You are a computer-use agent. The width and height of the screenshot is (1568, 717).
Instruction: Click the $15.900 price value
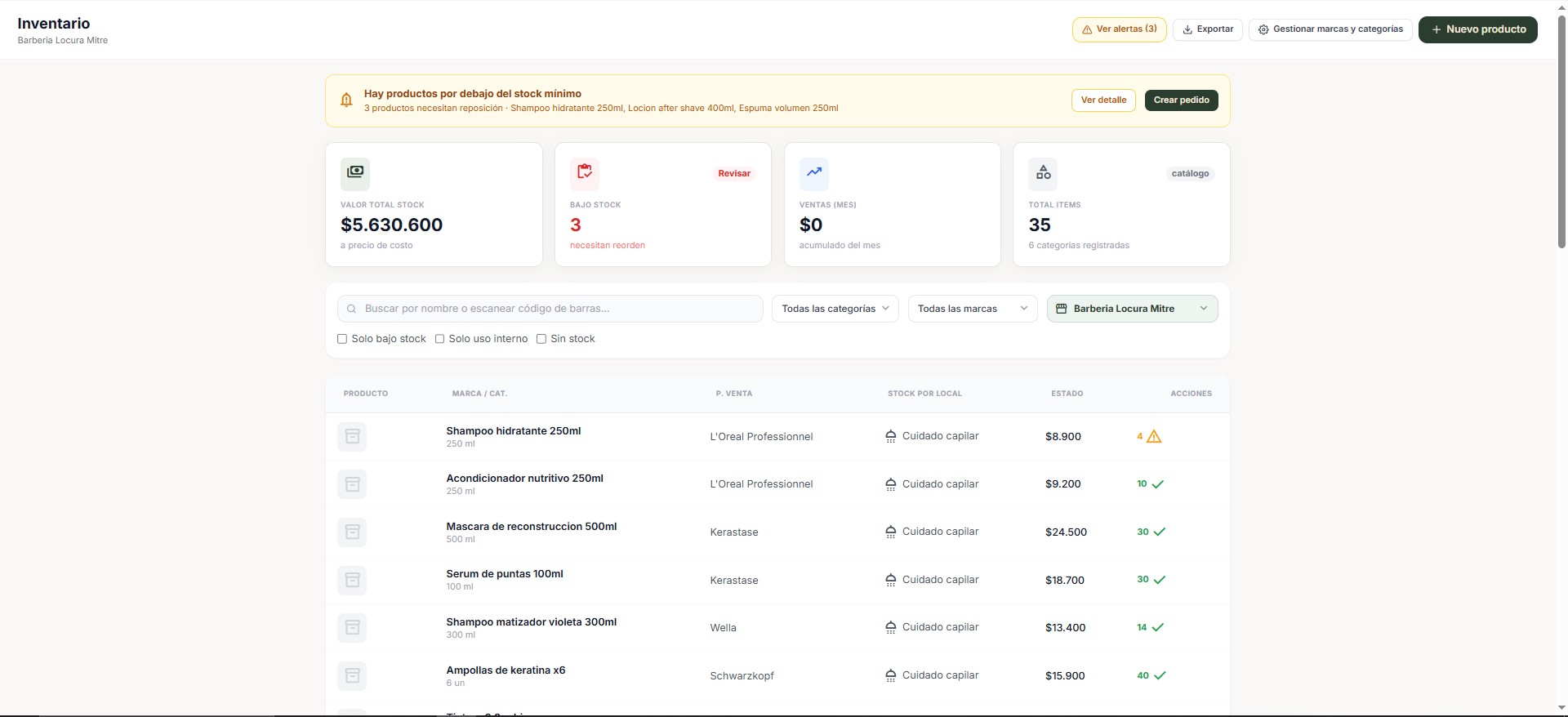1065,676
